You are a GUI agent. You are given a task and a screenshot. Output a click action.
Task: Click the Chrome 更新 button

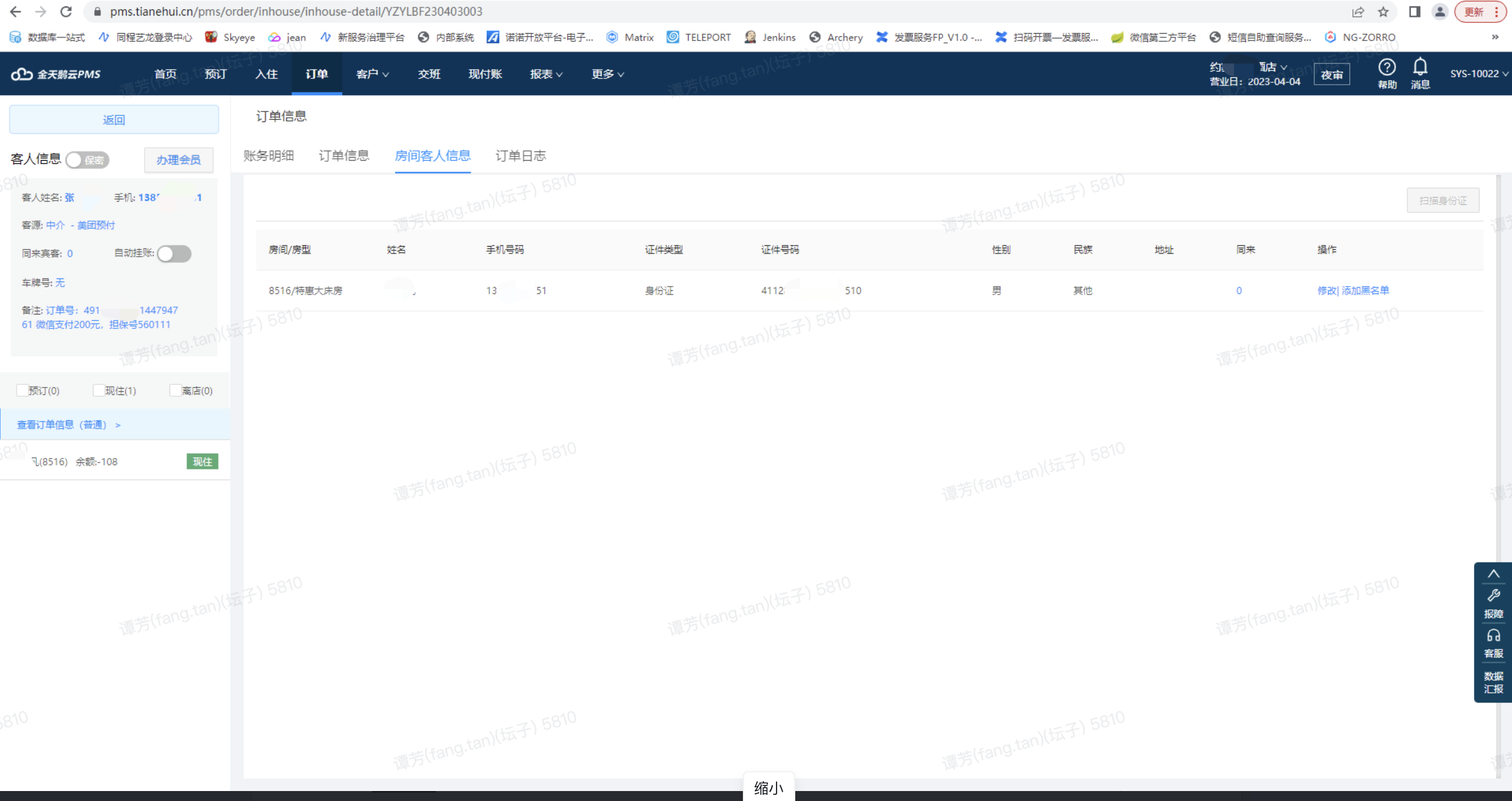pyautogui.click(x=1474, y=11)
